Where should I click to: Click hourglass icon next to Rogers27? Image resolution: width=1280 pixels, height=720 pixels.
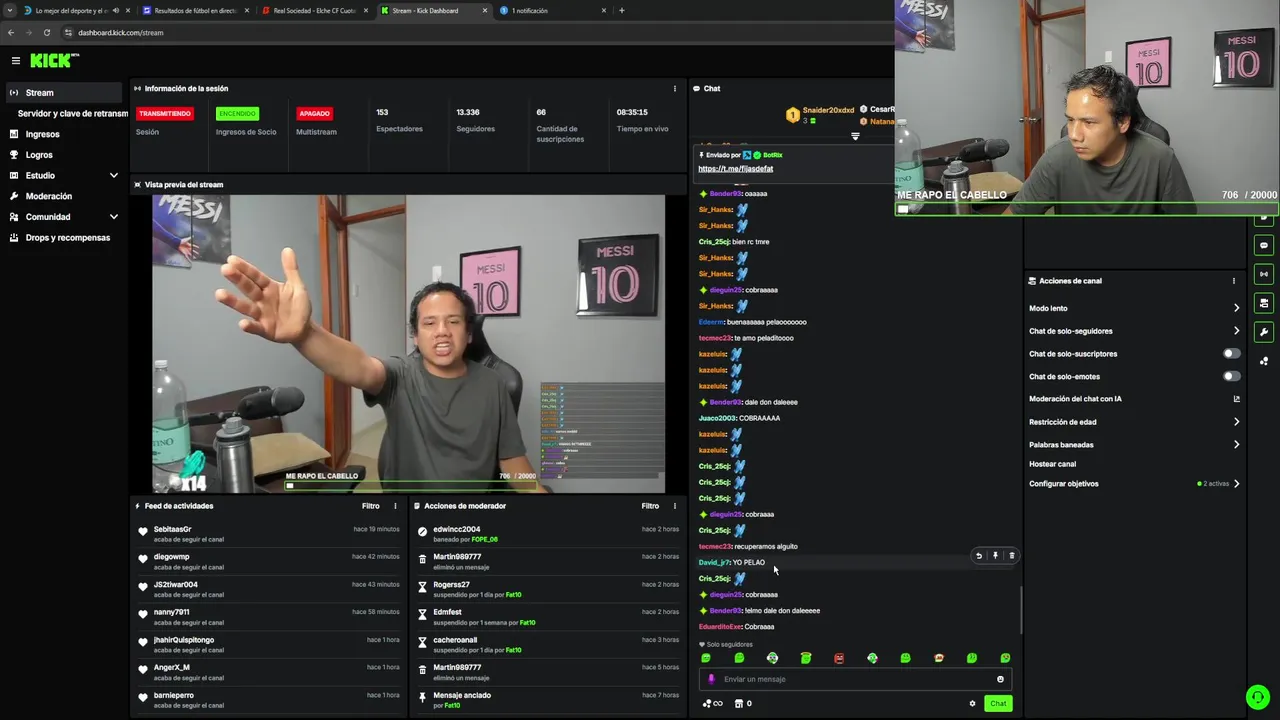point(422,587)
